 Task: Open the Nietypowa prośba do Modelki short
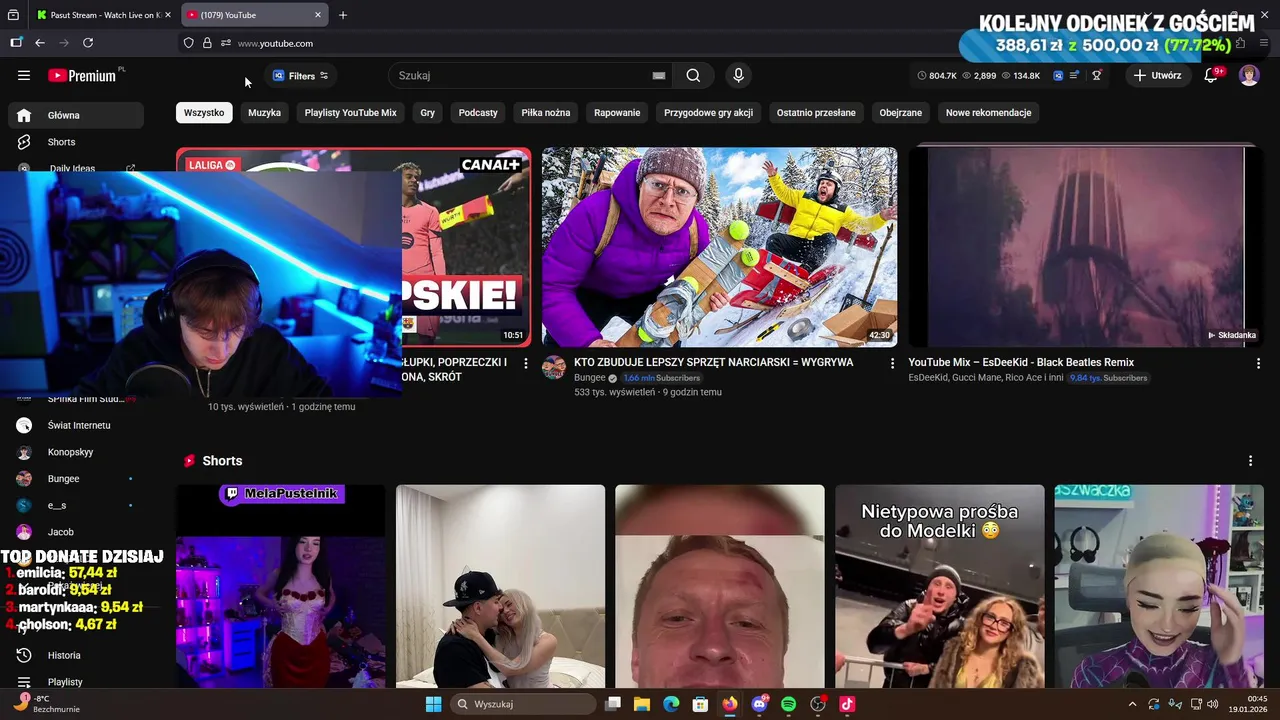point(940,586)
